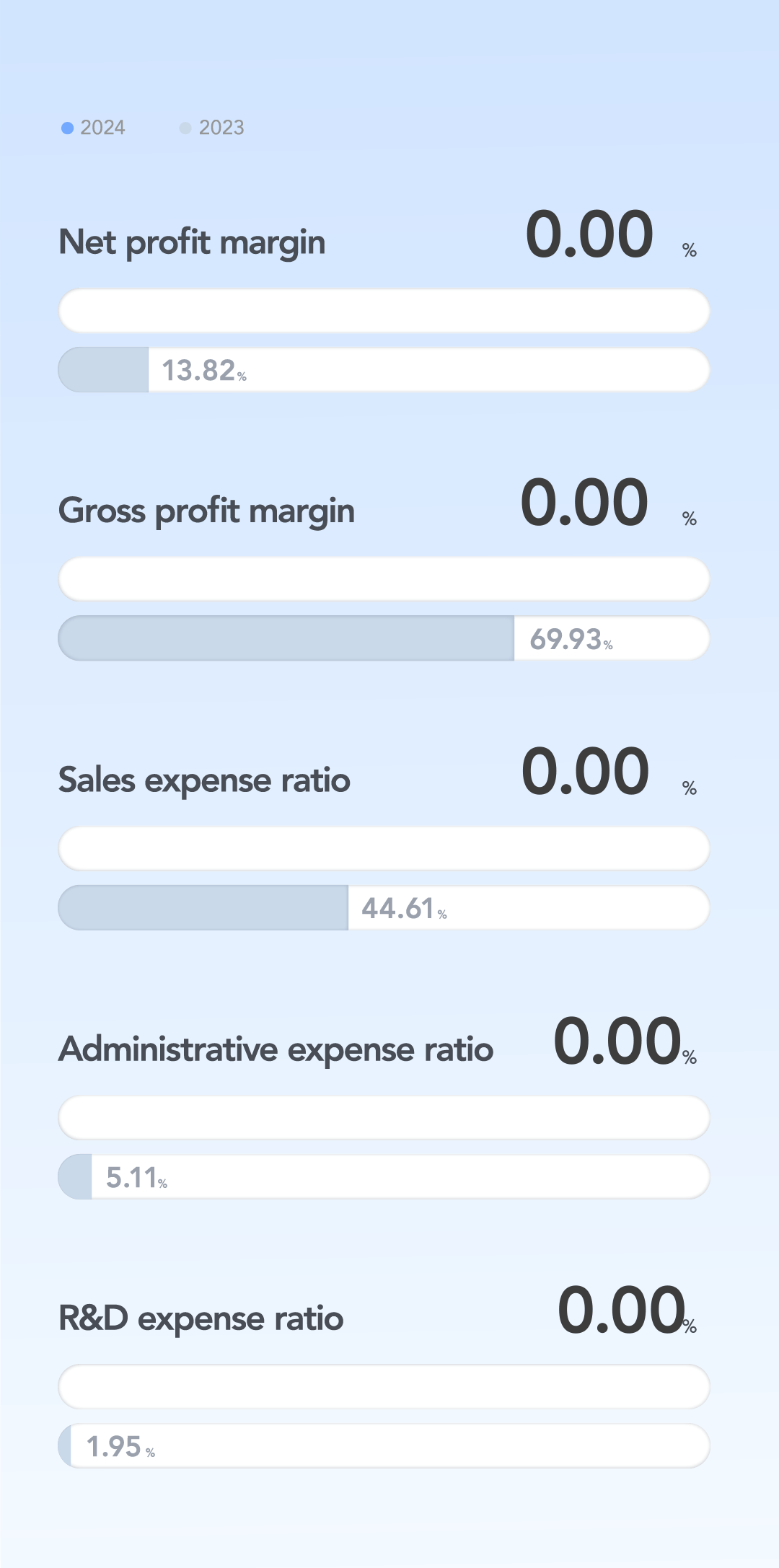This screenshot has width=779, height=1568.
Task: Click the 69.93% value label
Action: tap(571, 639)
